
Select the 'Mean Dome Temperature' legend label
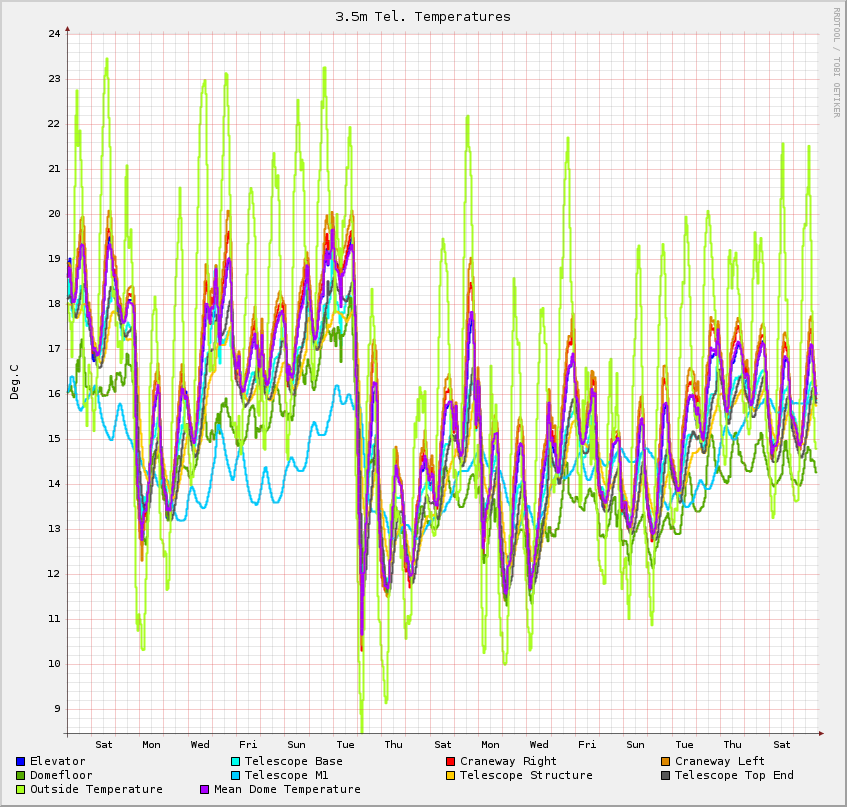(287, 790)
